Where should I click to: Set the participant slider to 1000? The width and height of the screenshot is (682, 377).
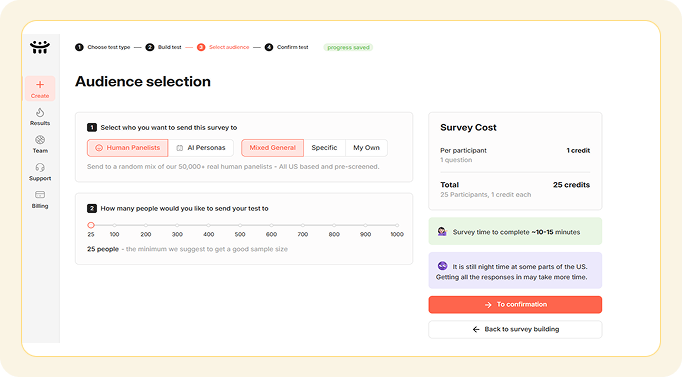tap(397, 225)
